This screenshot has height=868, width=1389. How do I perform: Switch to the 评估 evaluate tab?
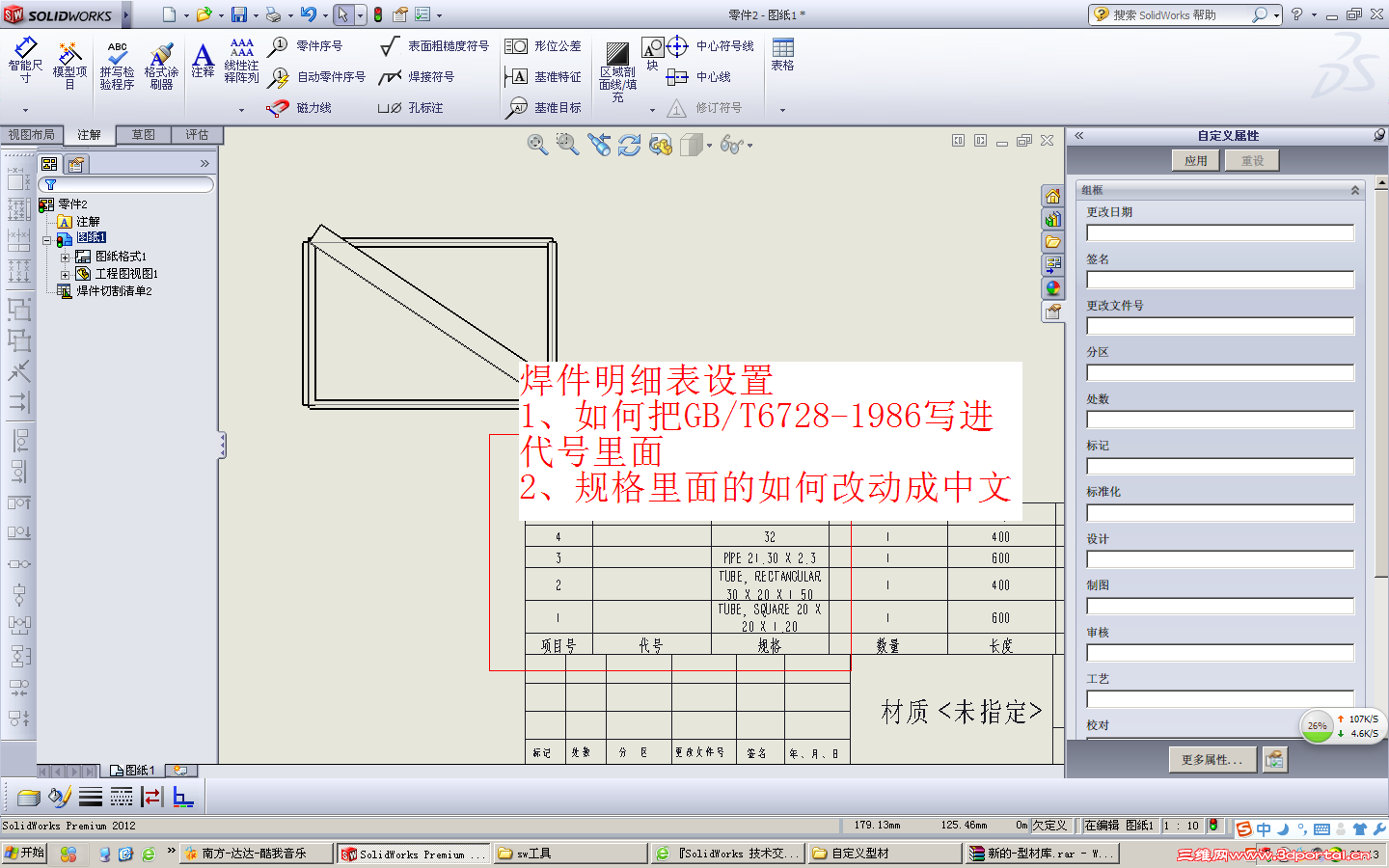[x=197, y=135]
